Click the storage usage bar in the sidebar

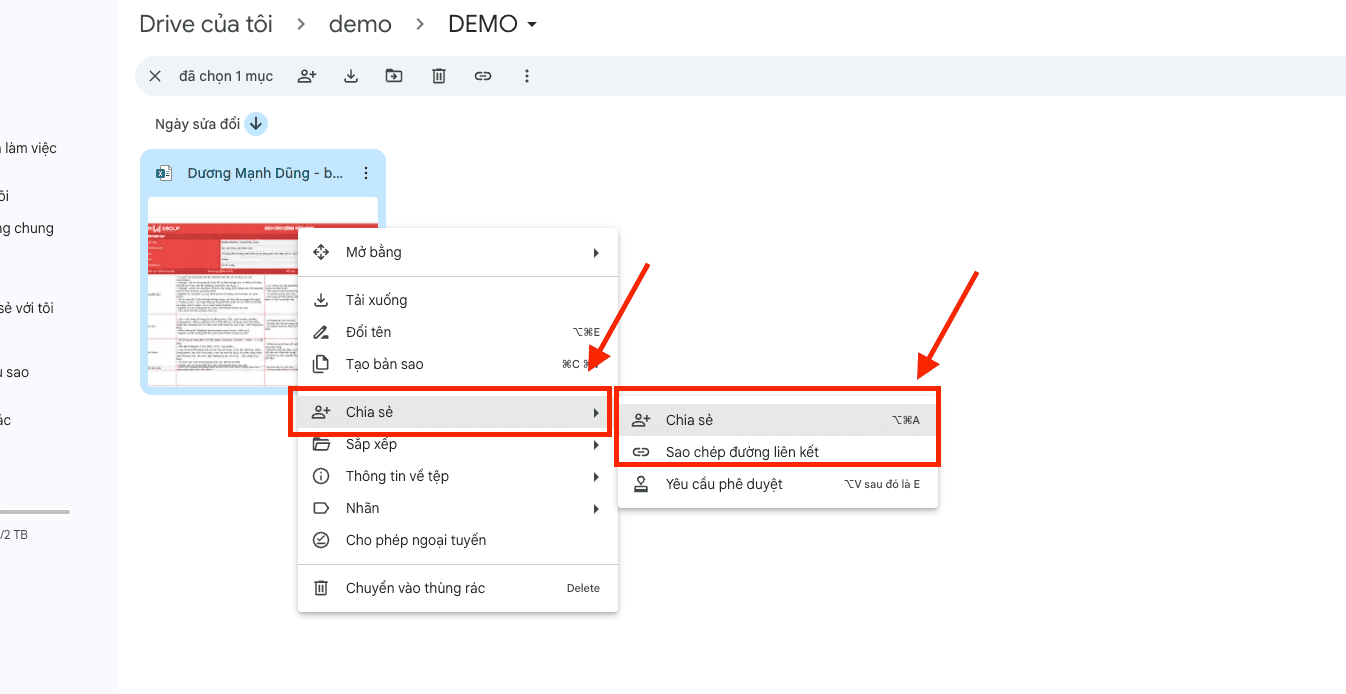pyautogui.click(x=35, y=512)
